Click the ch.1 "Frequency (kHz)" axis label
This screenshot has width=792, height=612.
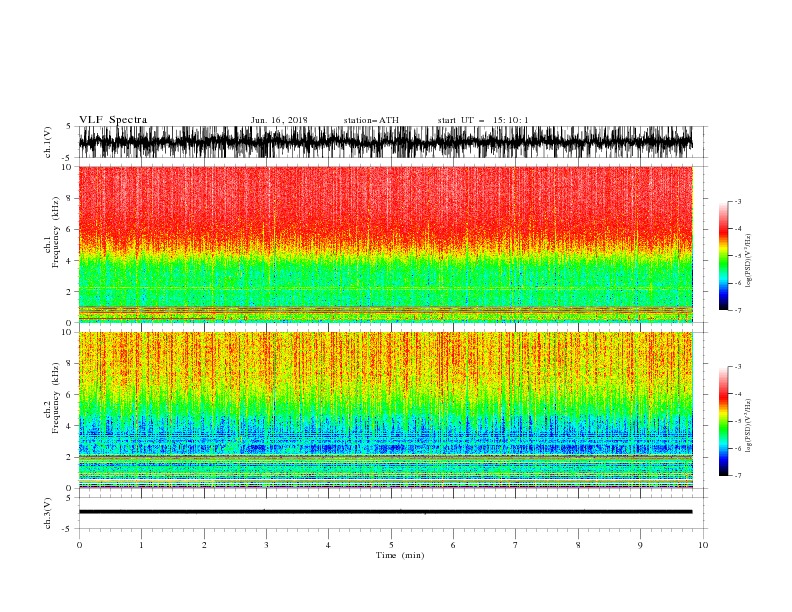pyautogui.click(x=56, y=232)
